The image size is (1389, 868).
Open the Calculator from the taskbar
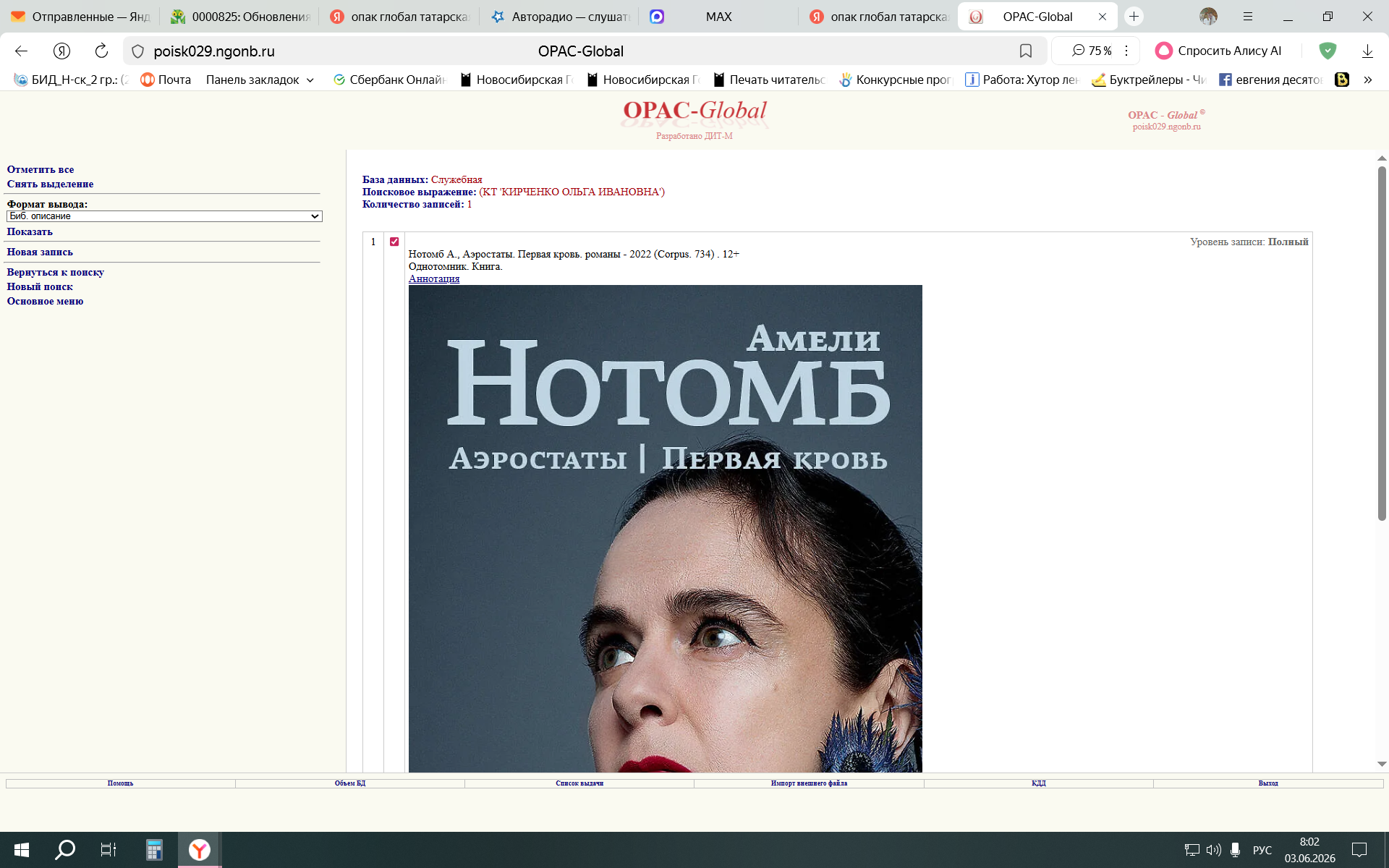[154, 850]
